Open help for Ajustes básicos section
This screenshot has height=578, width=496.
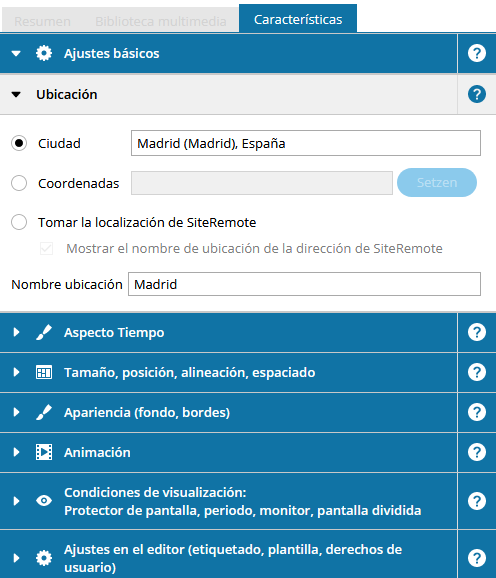pyautogui.click(x=476, y=53)
